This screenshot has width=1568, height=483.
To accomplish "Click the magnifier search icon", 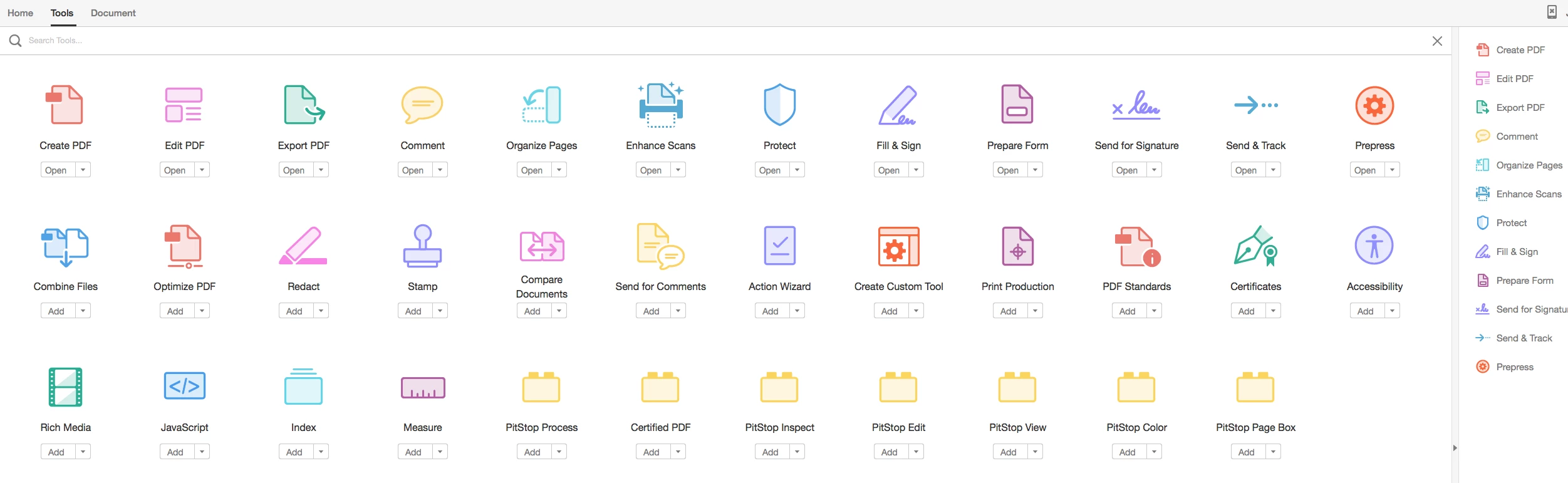I will (x=15, y=41).
